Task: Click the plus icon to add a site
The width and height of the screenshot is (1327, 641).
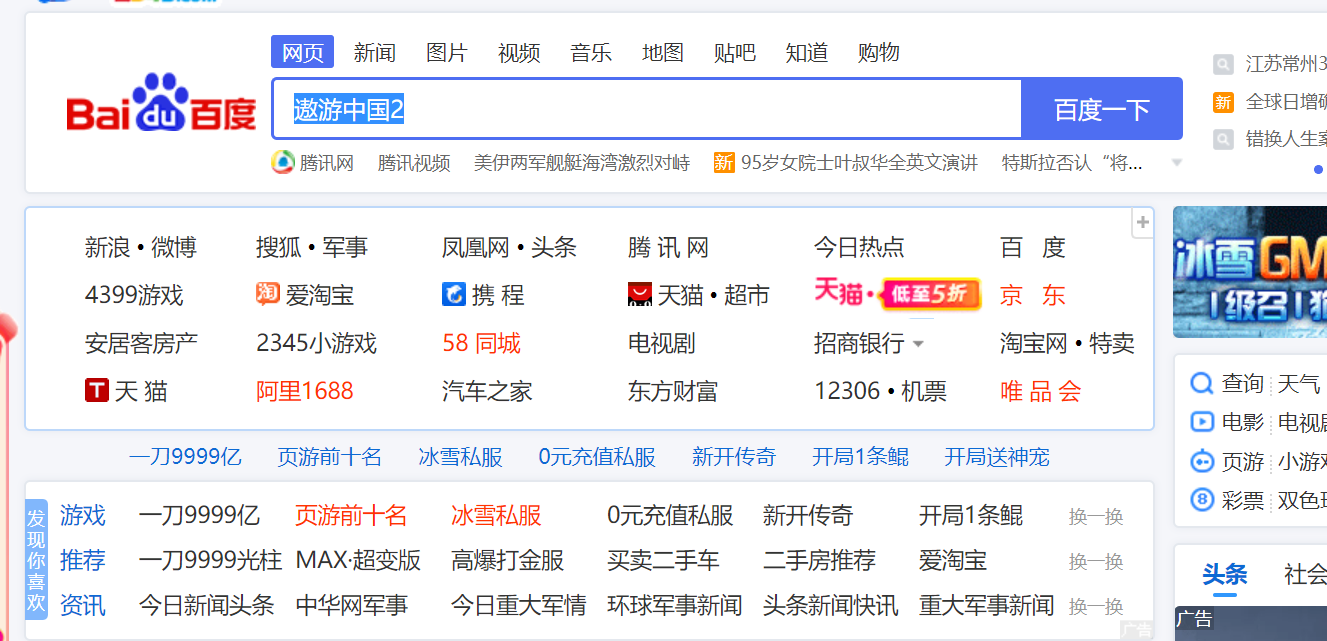Action: click(x=1143, y=223)
